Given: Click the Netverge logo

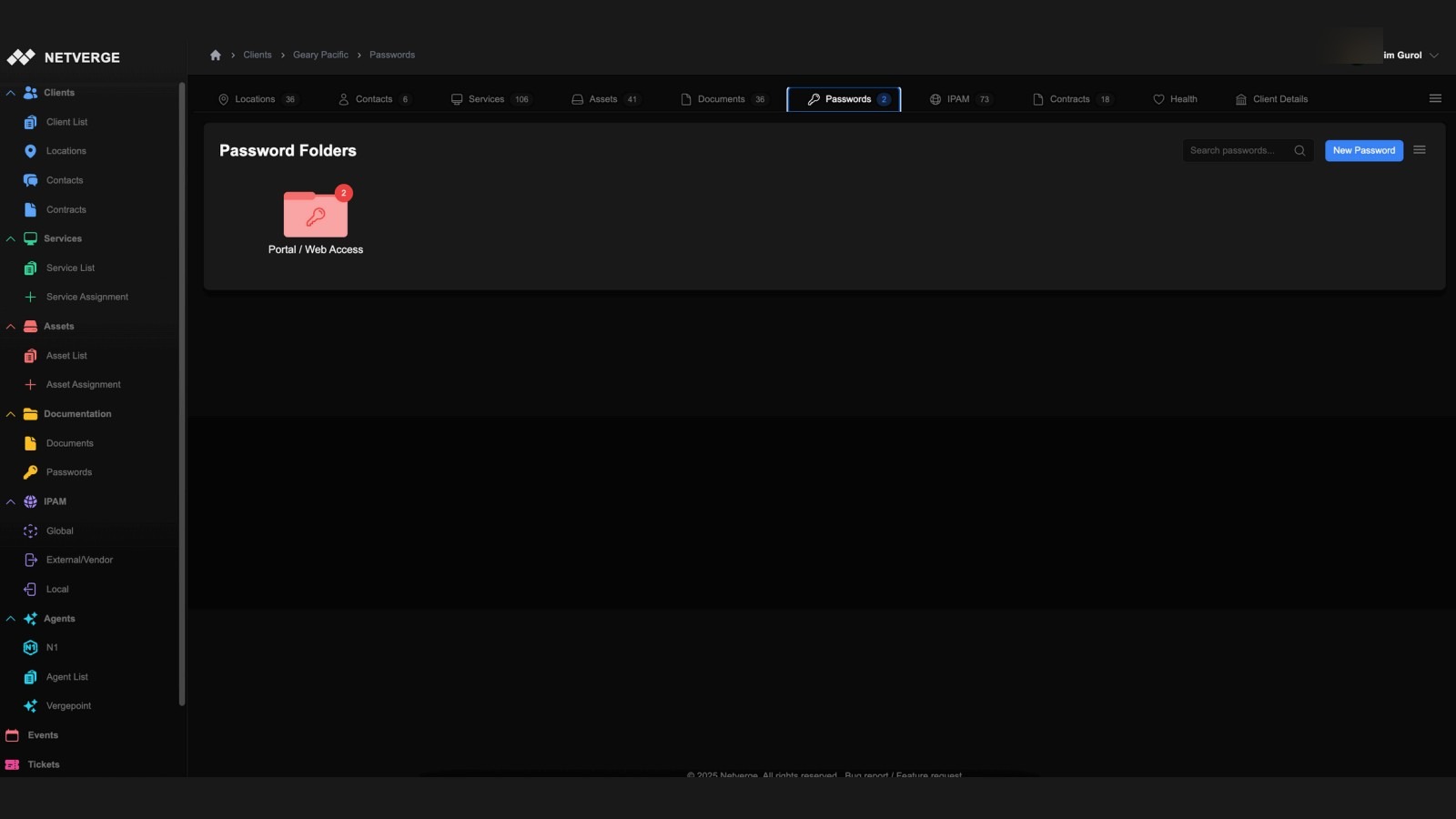Looking at the screenshot, I should pyautogui.click(x=64, y=56).
